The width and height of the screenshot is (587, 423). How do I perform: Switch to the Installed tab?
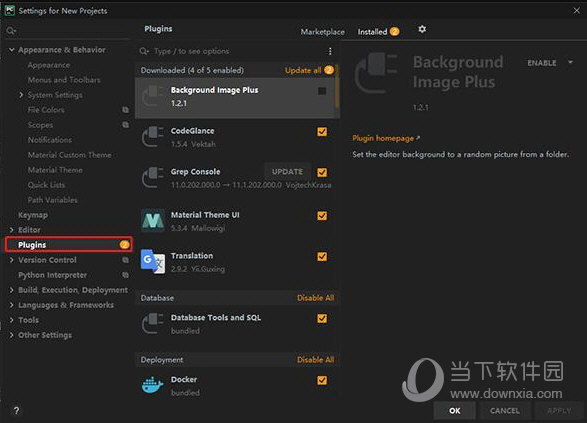coord(378,32)
